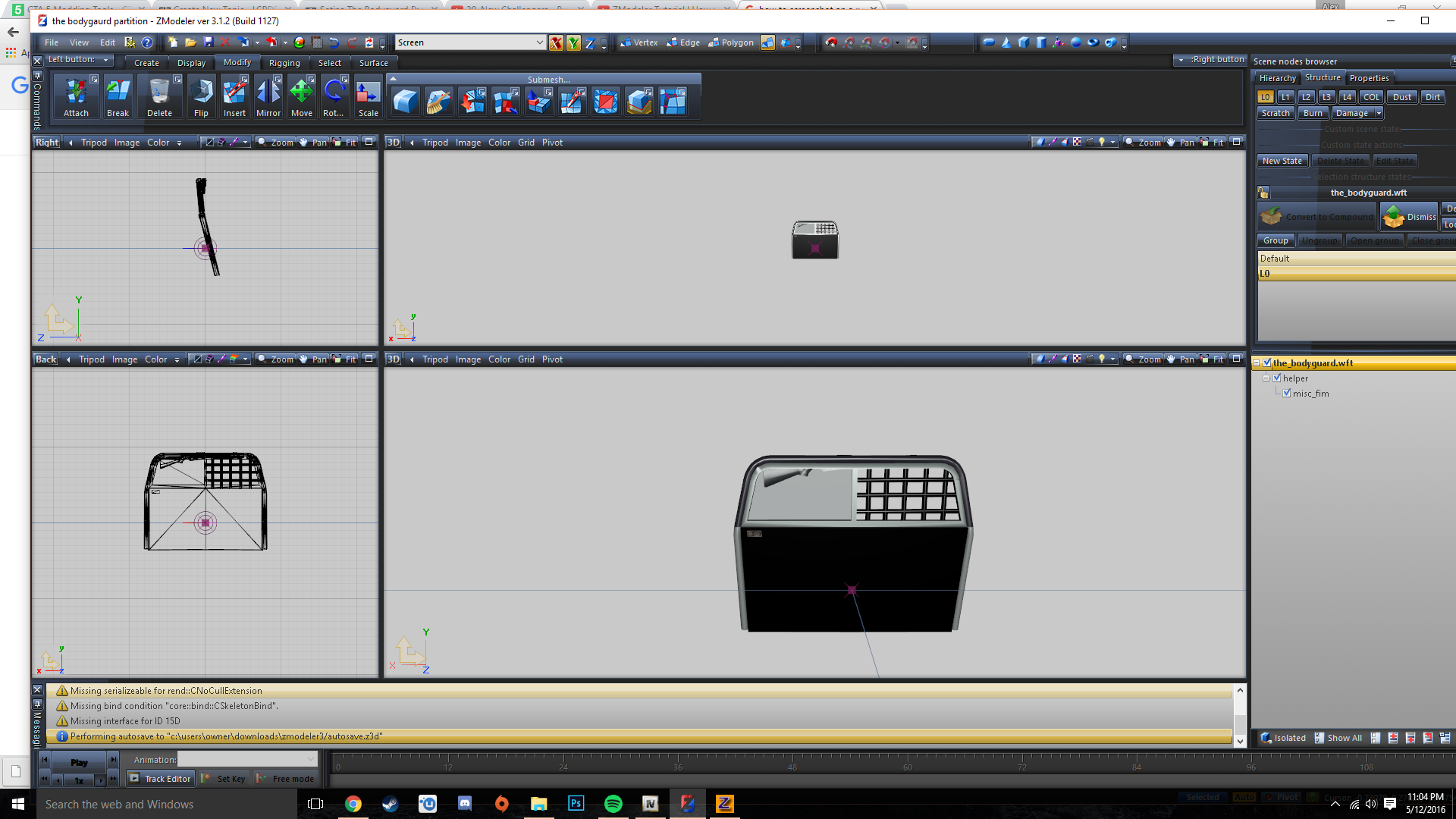Image resolution: width=1456 pixels, height=819 pixels.
Task: Click the New State button
Action: (x=1282, y=161)
